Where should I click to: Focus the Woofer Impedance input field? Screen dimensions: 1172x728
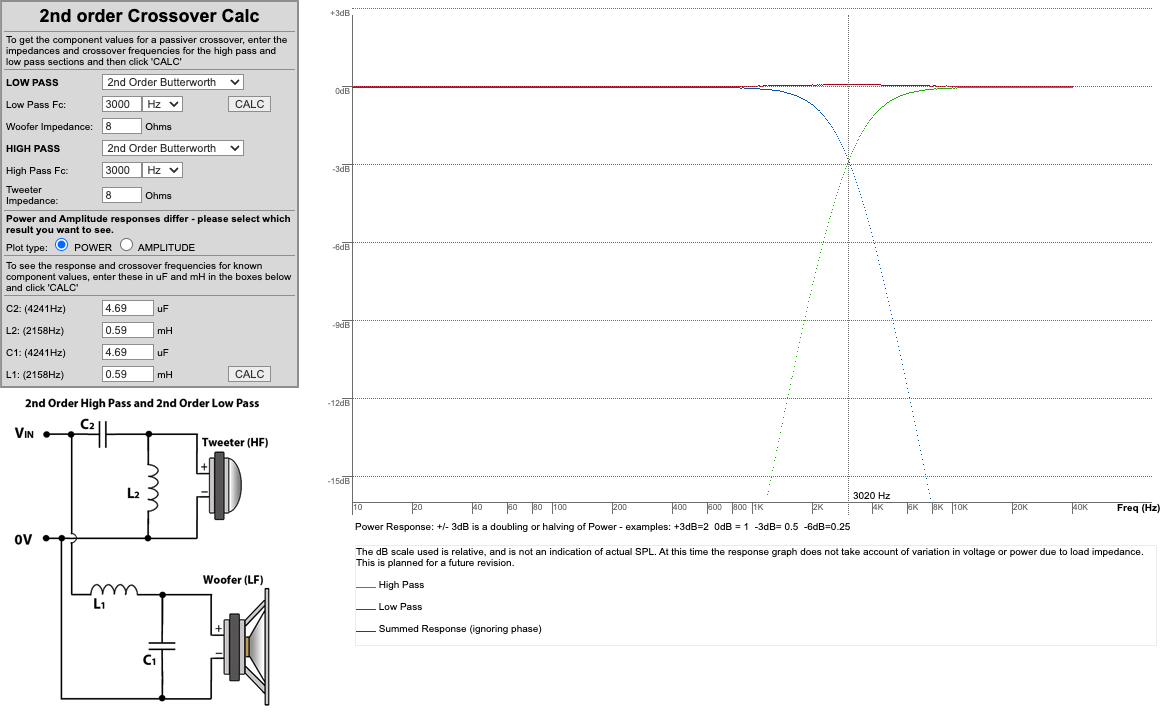pyautogui.click(x=122, y=126)
